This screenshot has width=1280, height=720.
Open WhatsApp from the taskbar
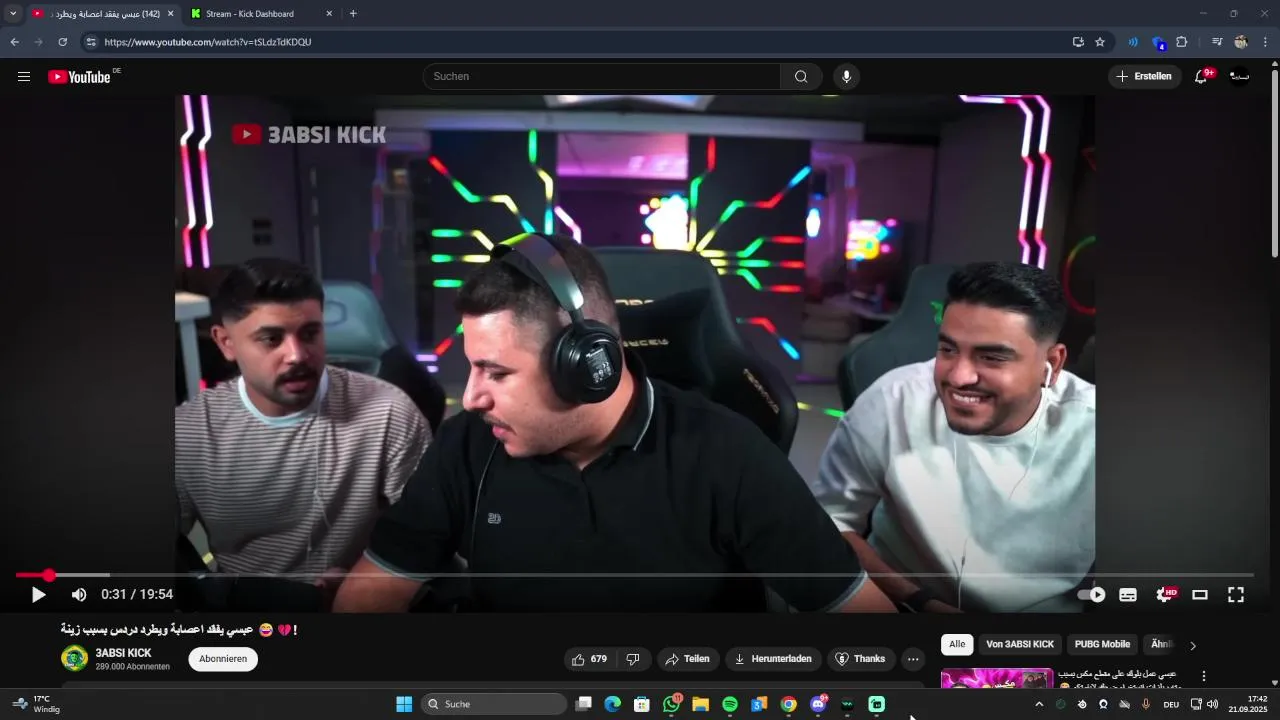click(671, 704)
